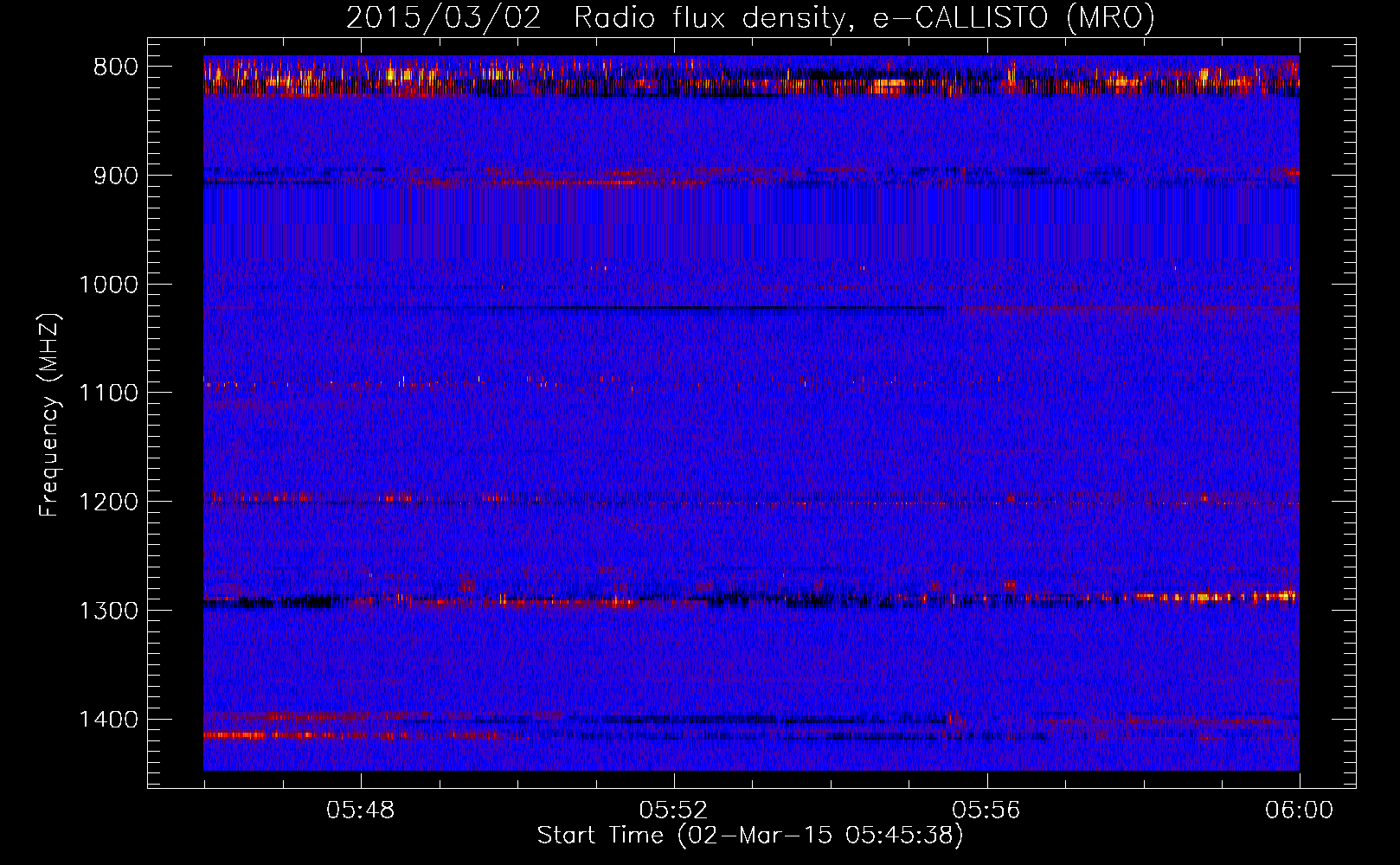Click the 'Start Time (02-Mar-15 05:45:38)' label
The height and width of the screenshot is (865, 1400).
750,836
